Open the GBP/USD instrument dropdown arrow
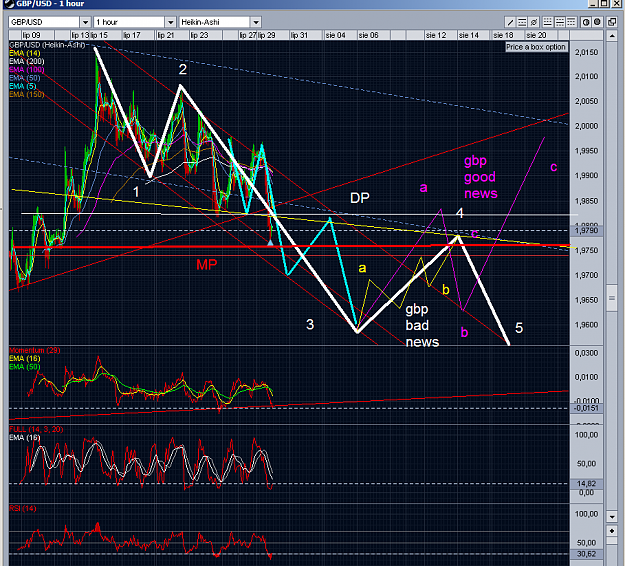Image resolution: width=625 pixels, height=566 pixels. pyautogui.click(x=85, y=22)
